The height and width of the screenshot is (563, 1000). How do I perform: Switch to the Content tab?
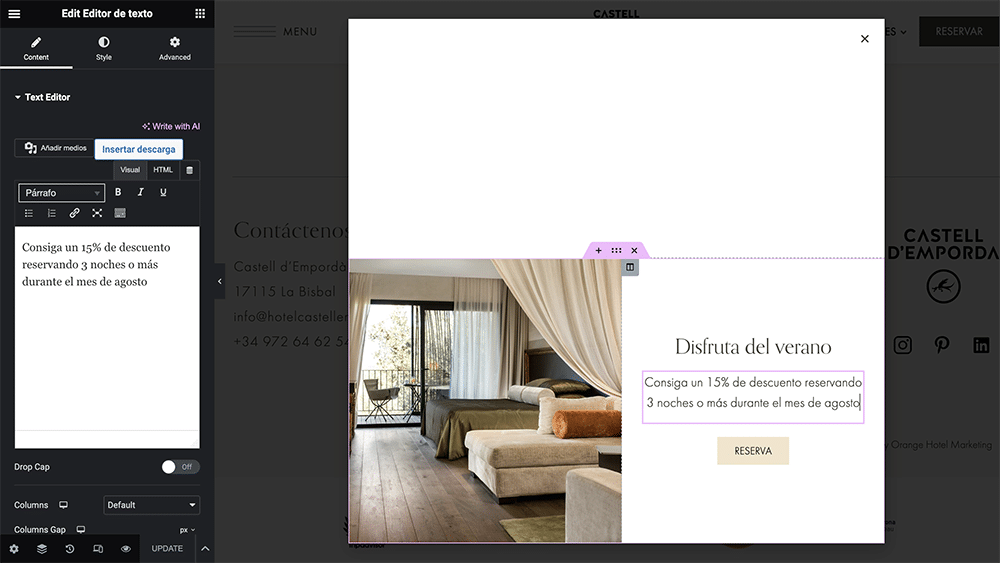(x=36, y=48)
